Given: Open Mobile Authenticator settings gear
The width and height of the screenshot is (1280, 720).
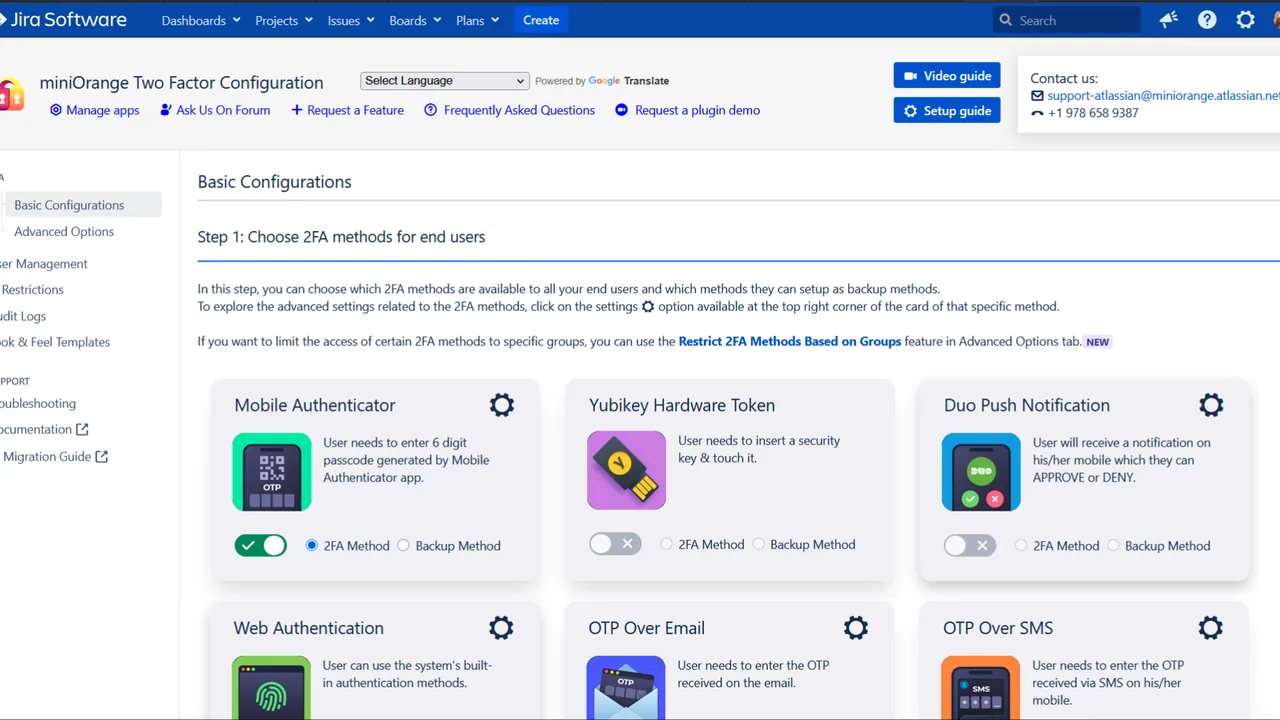Looking at the screenshot, I should [501, 405].
